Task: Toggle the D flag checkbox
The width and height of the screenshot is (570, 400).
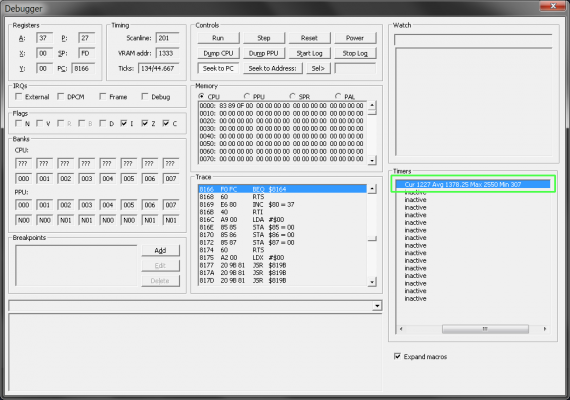Action: point(103,124)
